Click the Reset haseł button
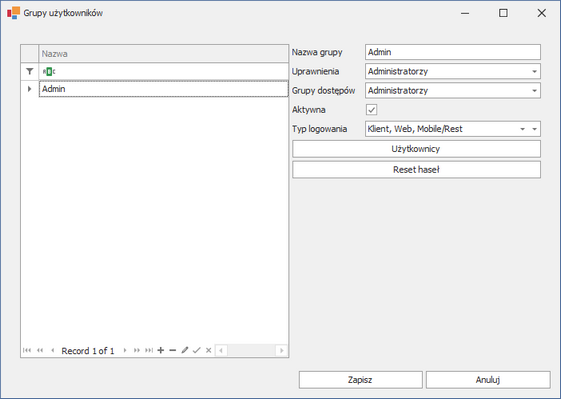The width and height of the screenshot is (561, 399). tap(416, 170)
